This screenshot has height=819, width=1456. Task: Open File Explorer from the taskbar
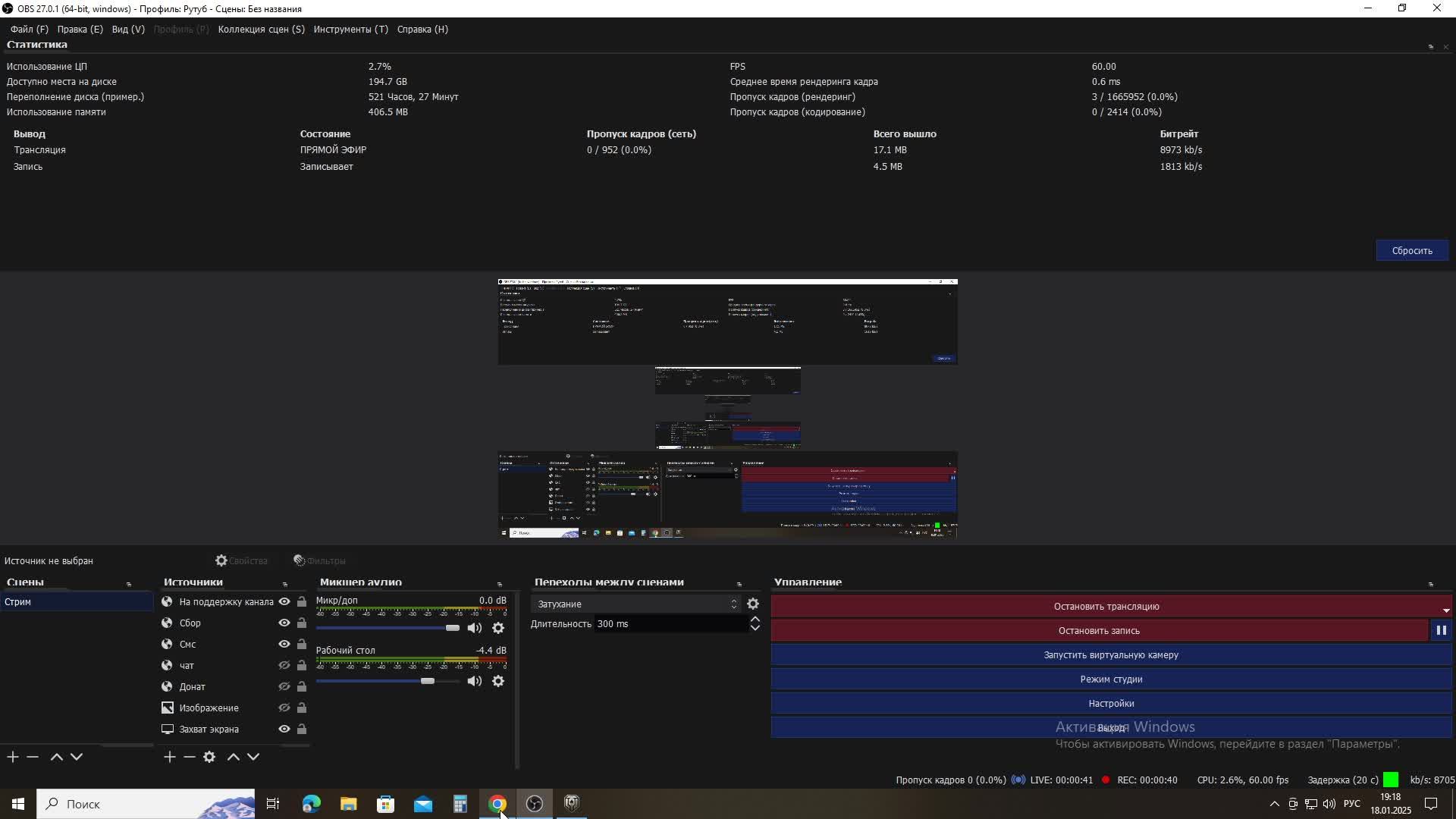348,804
